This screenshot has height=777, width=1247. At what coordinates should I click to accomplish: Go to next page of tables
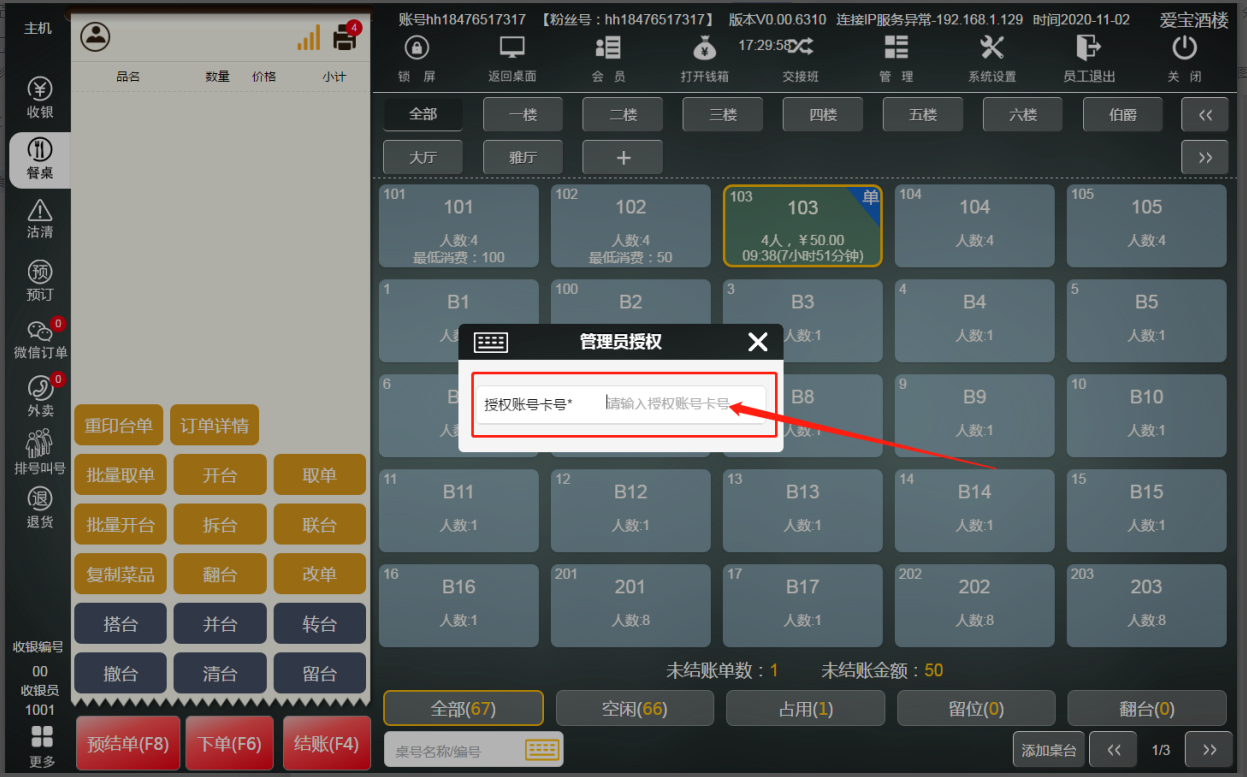tap(1208, 750)
